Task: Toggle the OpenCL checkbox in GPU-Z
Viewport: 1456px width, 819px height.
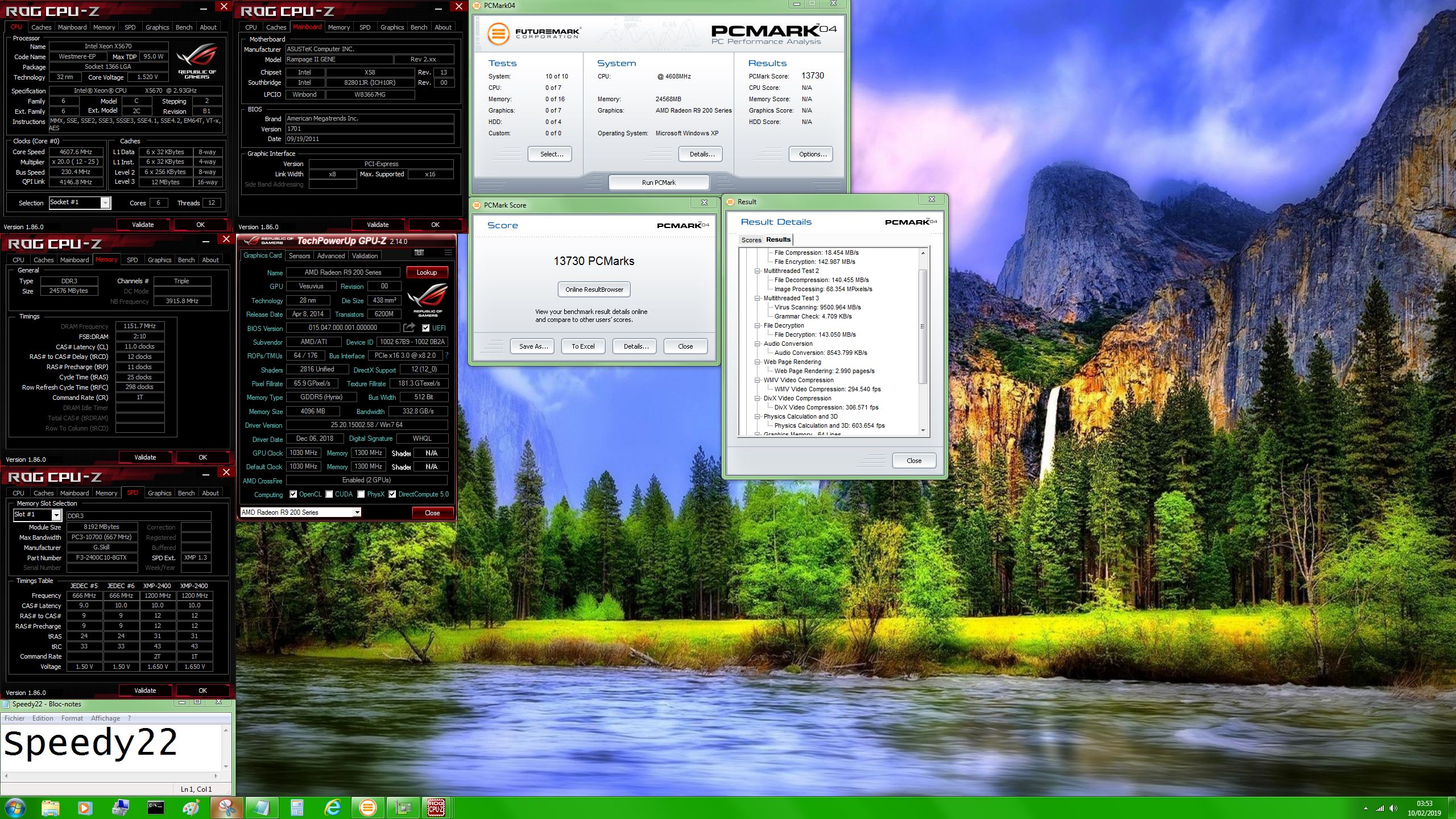Action: (x=293, y=494)
